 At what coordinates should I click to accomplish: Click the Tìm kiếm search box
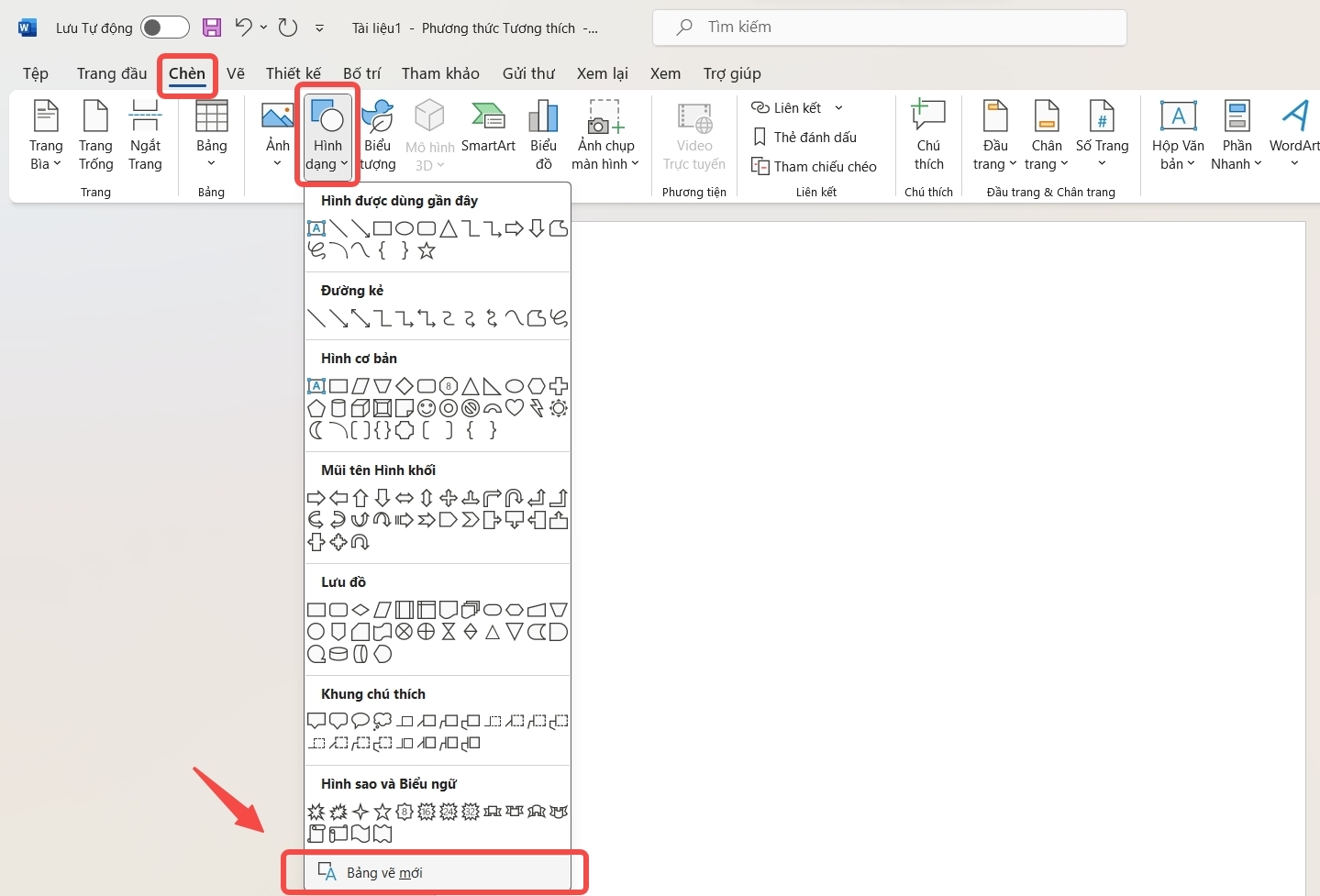[890, 28]
